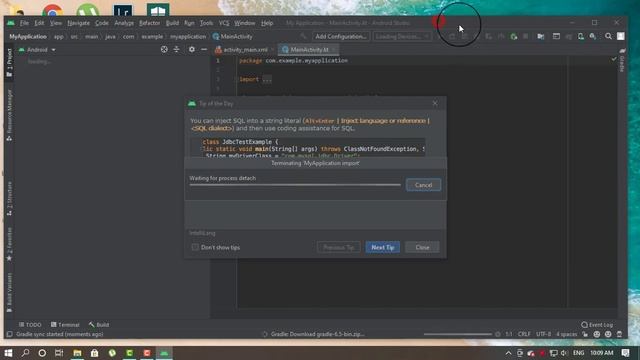Viewport: 640px width, 360px height.
Task: Open SDK Manager icon beside search
Action: [593, 36]
